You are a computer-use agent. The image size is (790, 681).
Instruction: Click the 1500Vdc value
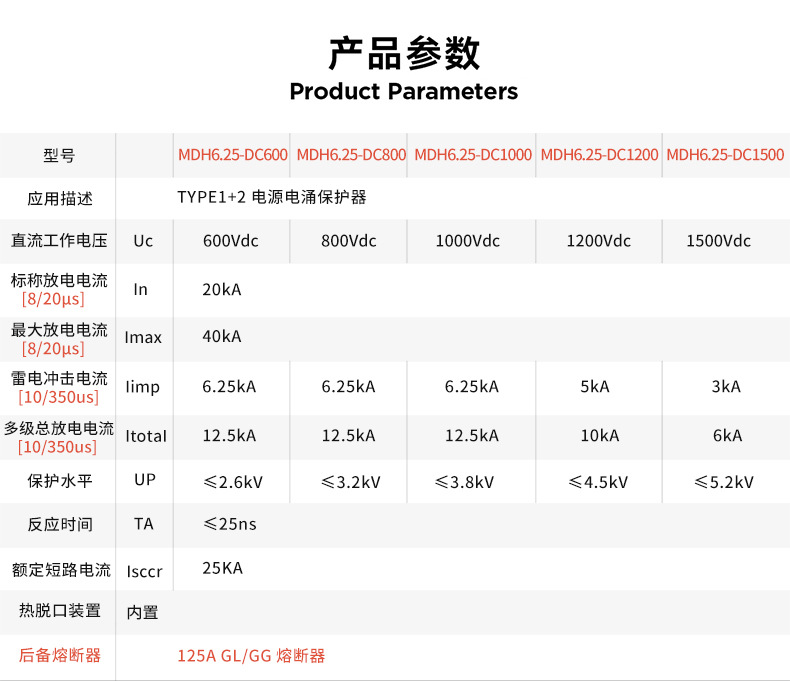(718, 241)
